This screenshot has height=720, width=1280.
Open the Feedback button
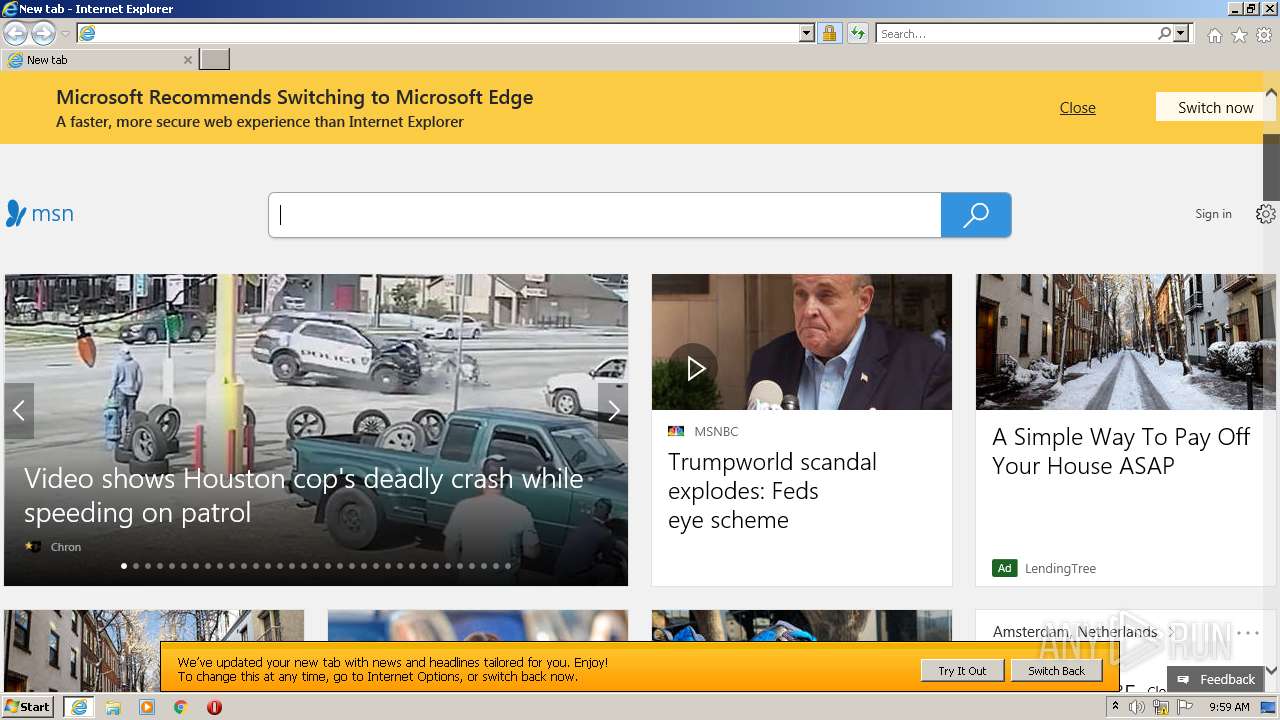tap(1216, 679)
